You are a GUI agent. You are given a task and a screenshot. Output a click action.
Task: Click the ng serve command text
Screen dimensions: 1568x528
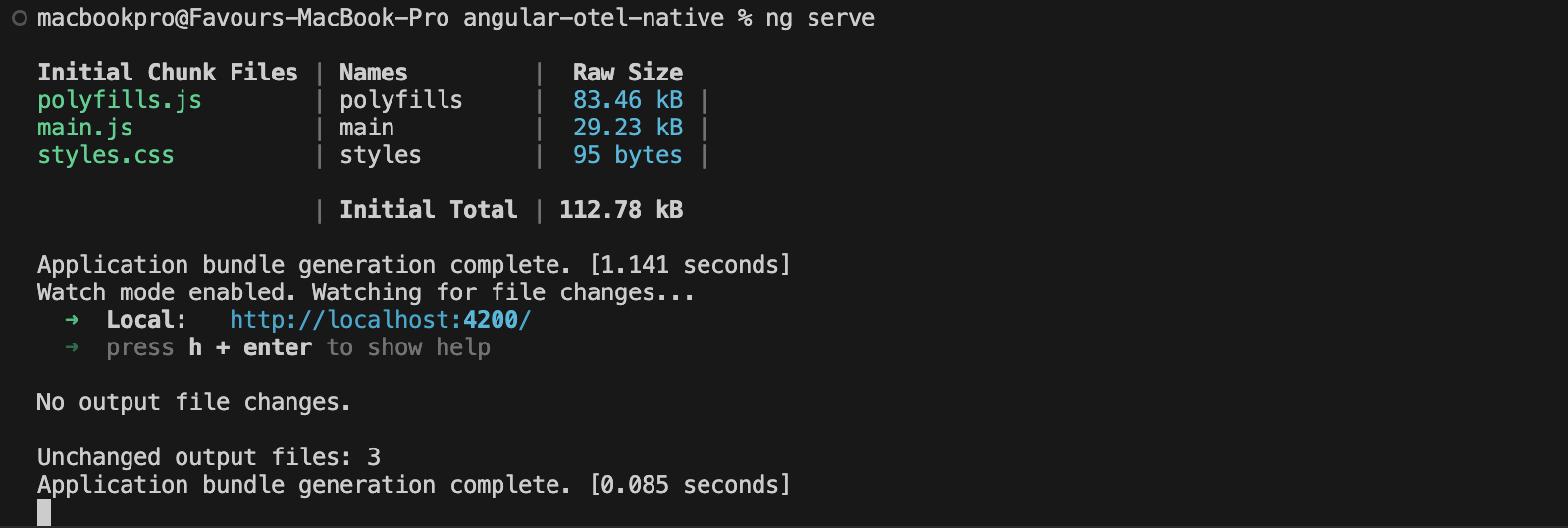820,19
